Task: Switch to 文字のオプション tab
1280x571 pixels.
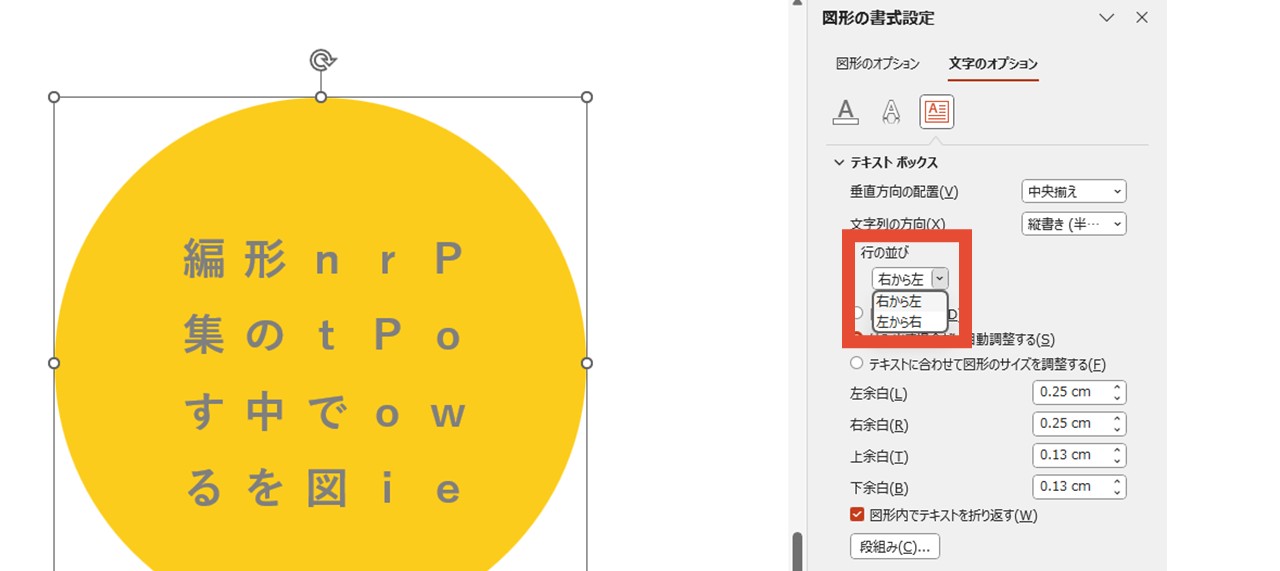Action: coord(993,64)
